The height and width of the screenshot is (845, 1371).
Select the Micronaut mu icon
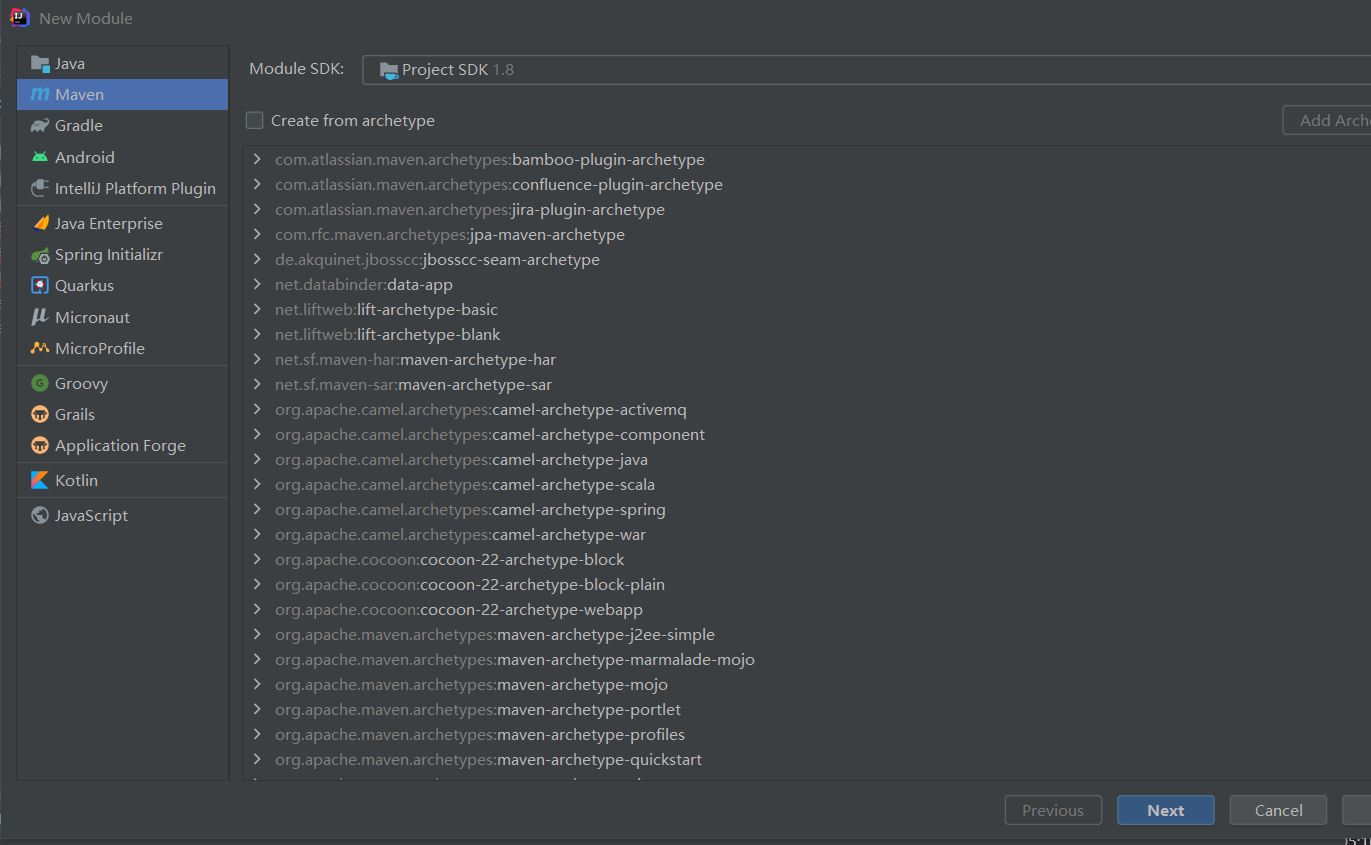(40, 317)
